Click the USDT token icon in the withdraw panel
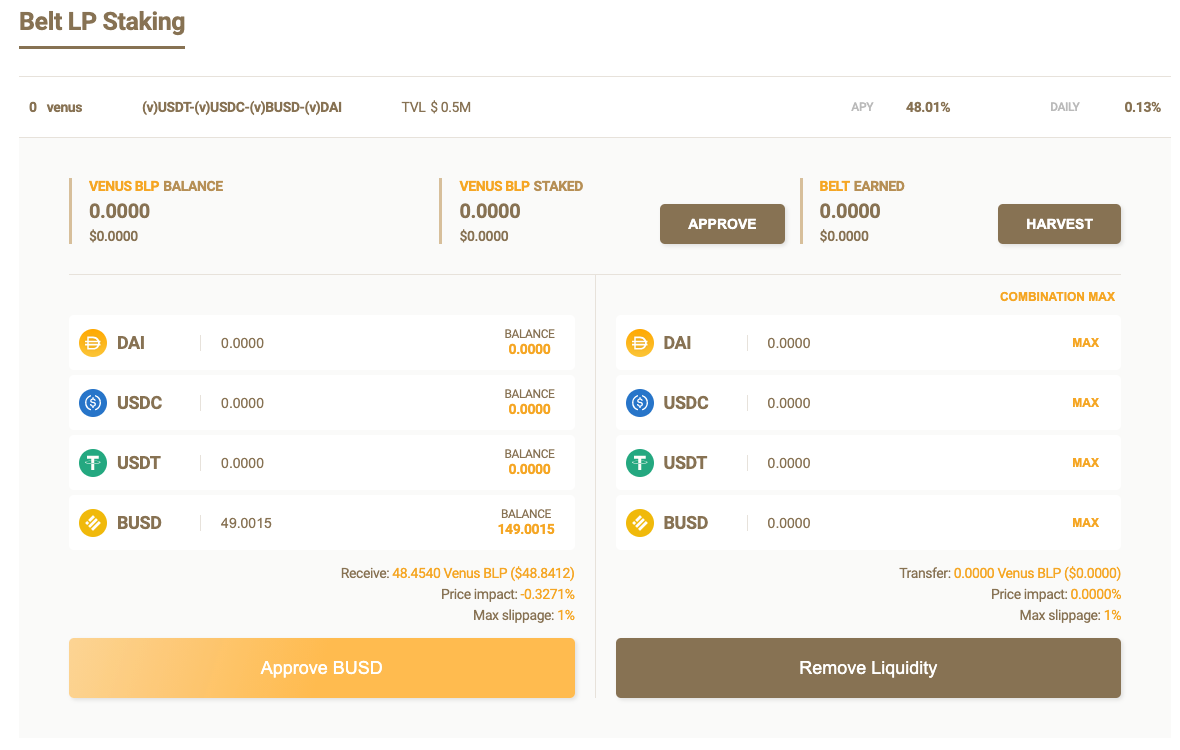Viewport: 1180px width, 750px height. (x=639, y=462)
